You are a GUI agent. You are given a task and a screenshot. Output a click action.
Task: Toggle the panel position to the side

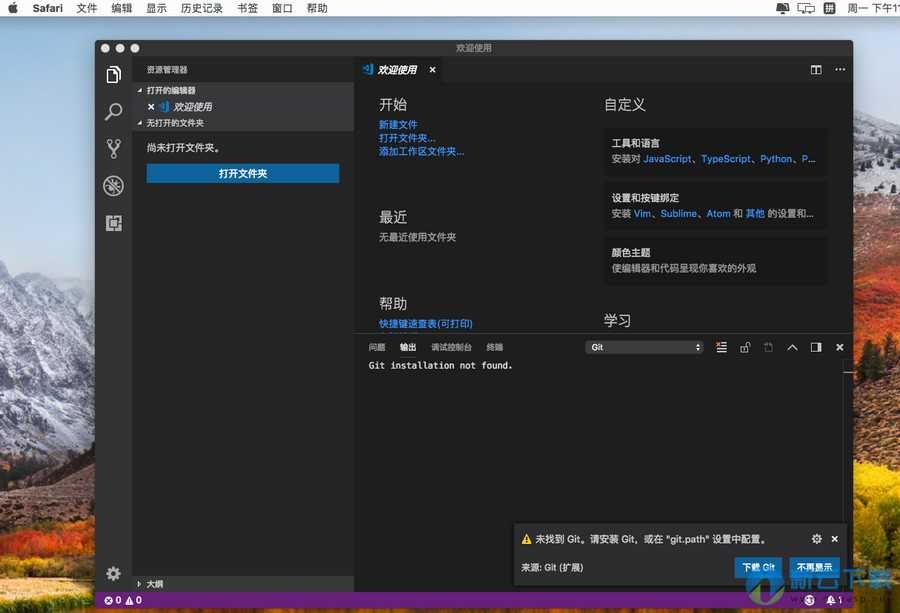816,347
